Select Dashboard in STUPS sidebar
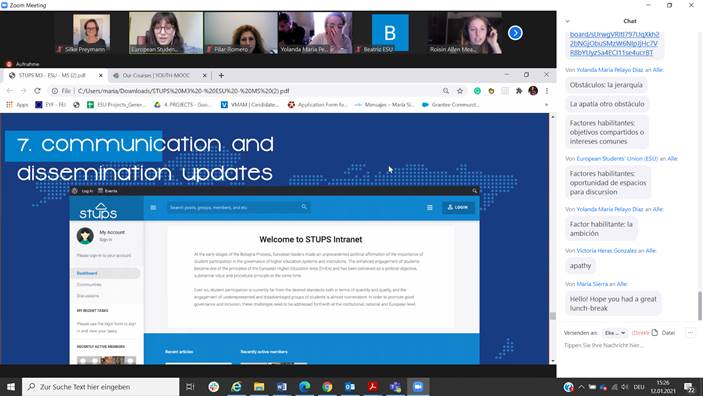 pyautogui.click(x=106, y=273)
